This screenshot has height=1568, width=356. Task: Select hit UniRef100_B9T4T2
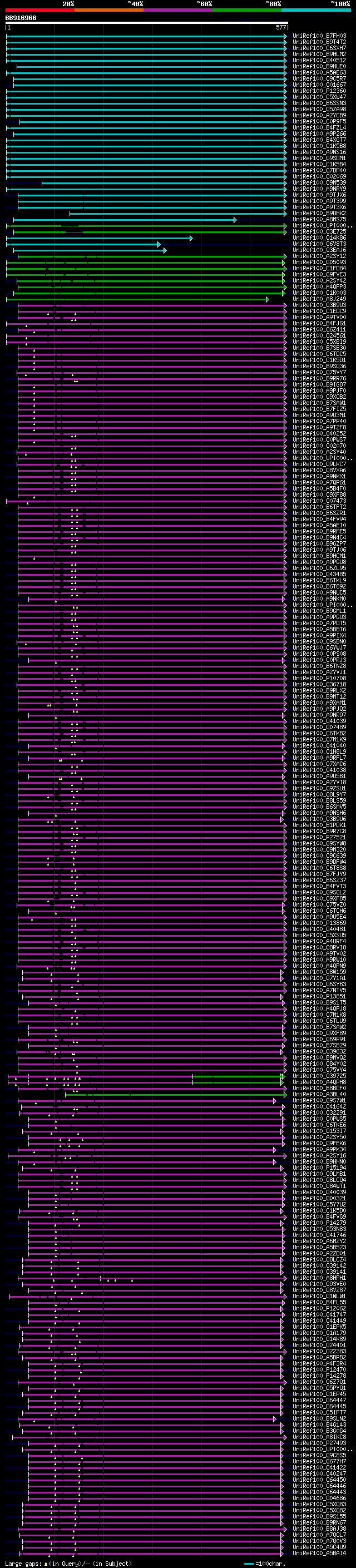(319, 42)
